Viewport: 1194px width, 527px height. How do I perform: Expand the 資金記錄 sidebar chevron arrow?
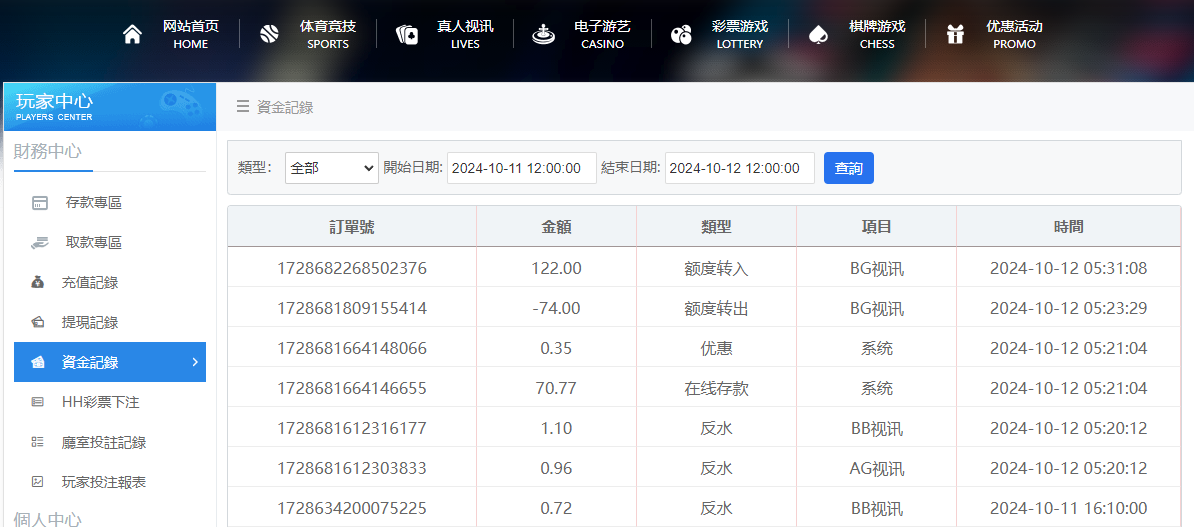194,362
